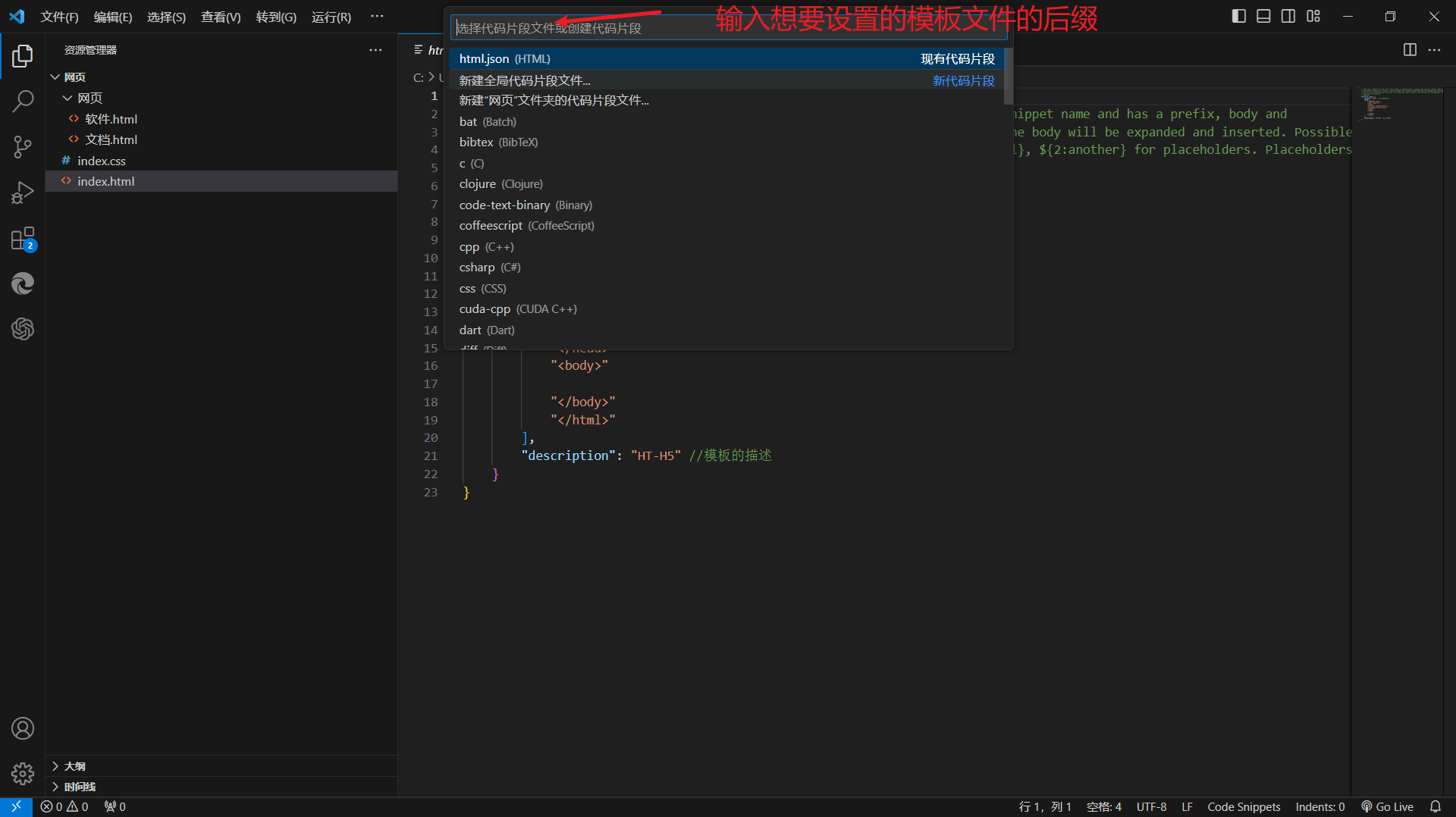
Task: Select cpp (C++) snippet language
Action: click(x=727, y=247)
